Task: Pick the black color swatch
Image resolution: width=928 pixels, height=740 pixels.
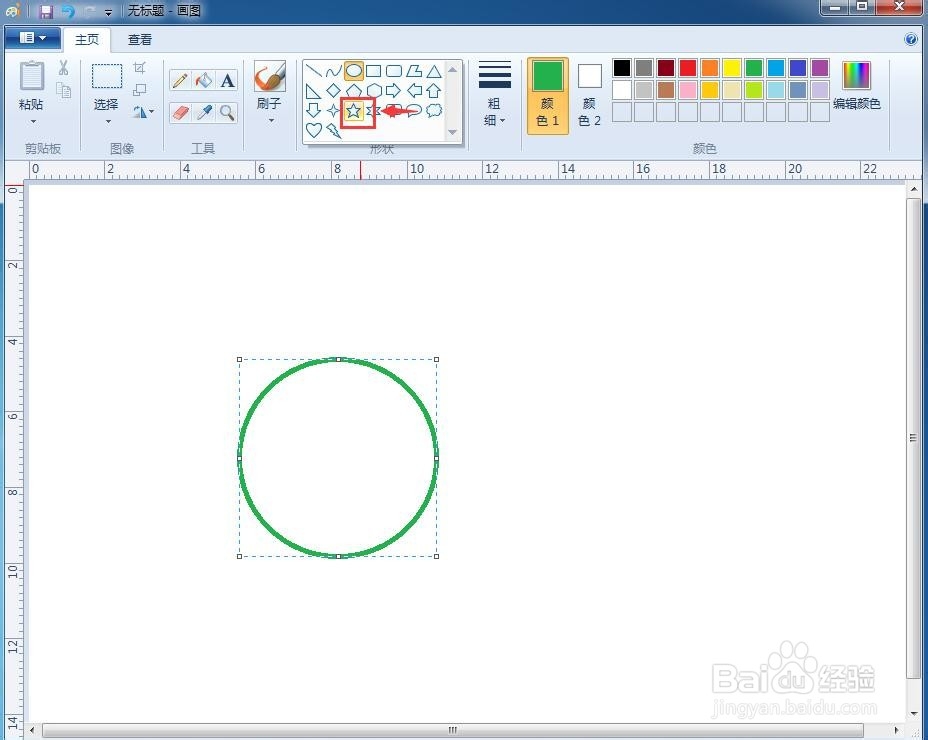Action: (622, 68)
